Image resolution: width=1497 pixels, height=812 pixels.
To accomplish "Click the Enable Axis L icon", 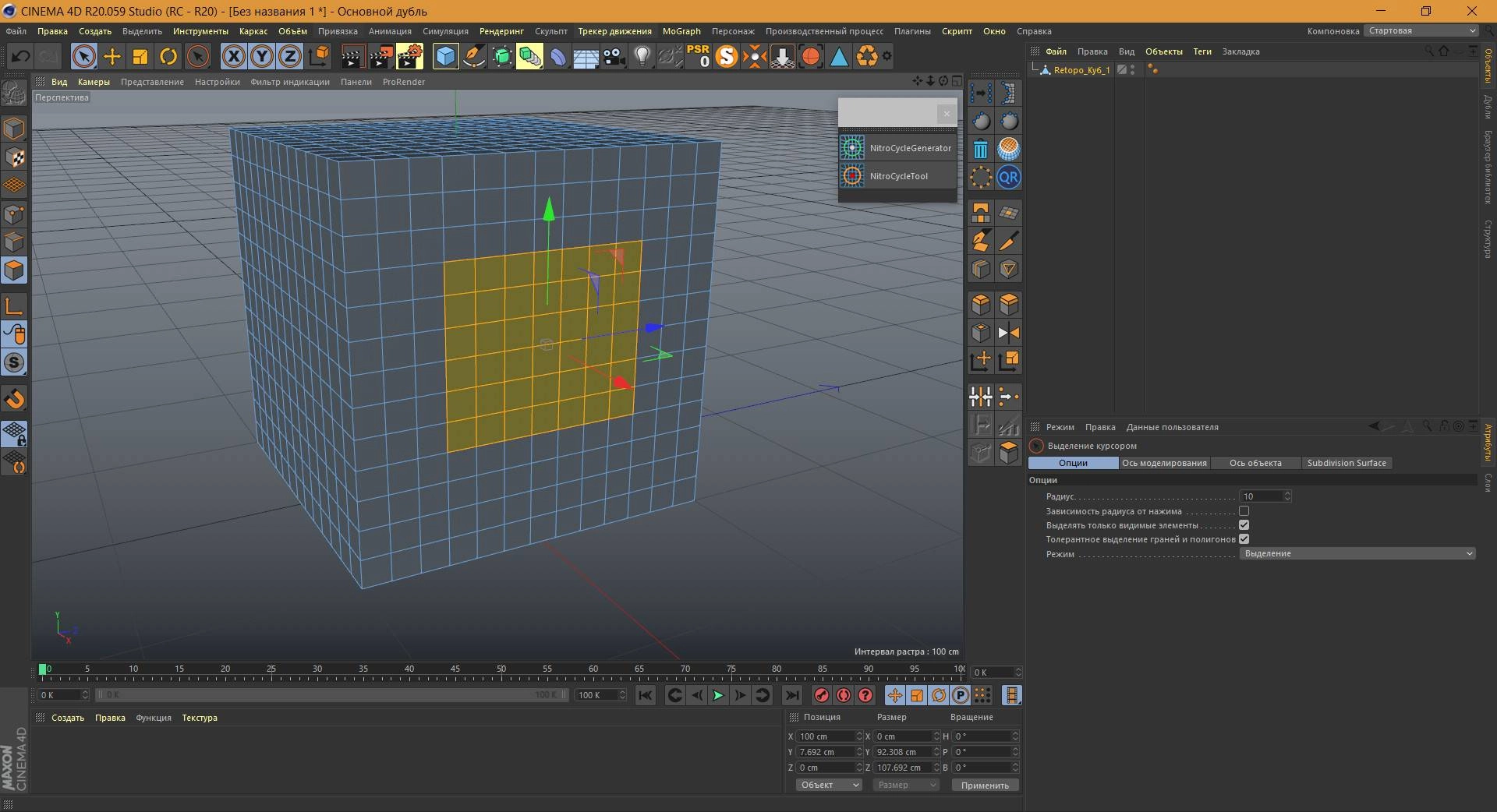I will pyautogui.click(x=14, y=306).
